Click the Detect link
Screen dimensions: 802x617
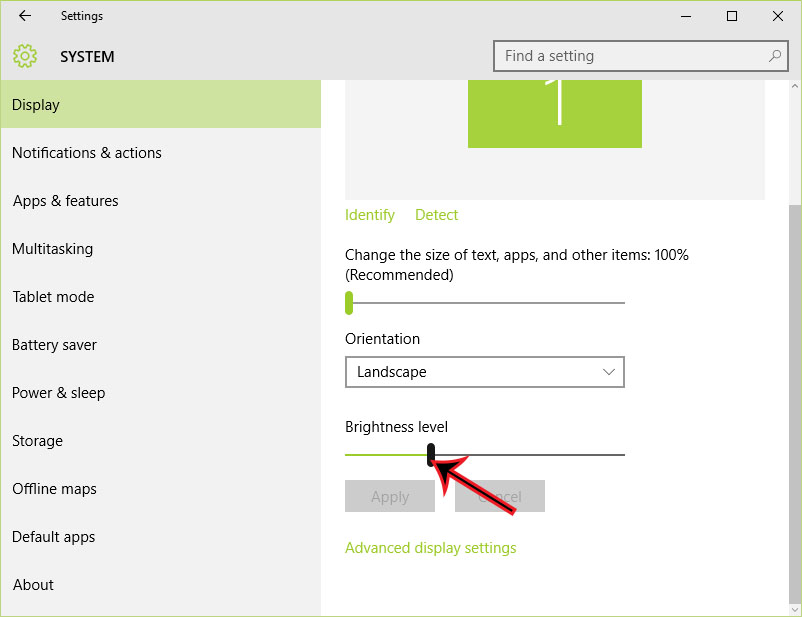(x=436, y=214)
